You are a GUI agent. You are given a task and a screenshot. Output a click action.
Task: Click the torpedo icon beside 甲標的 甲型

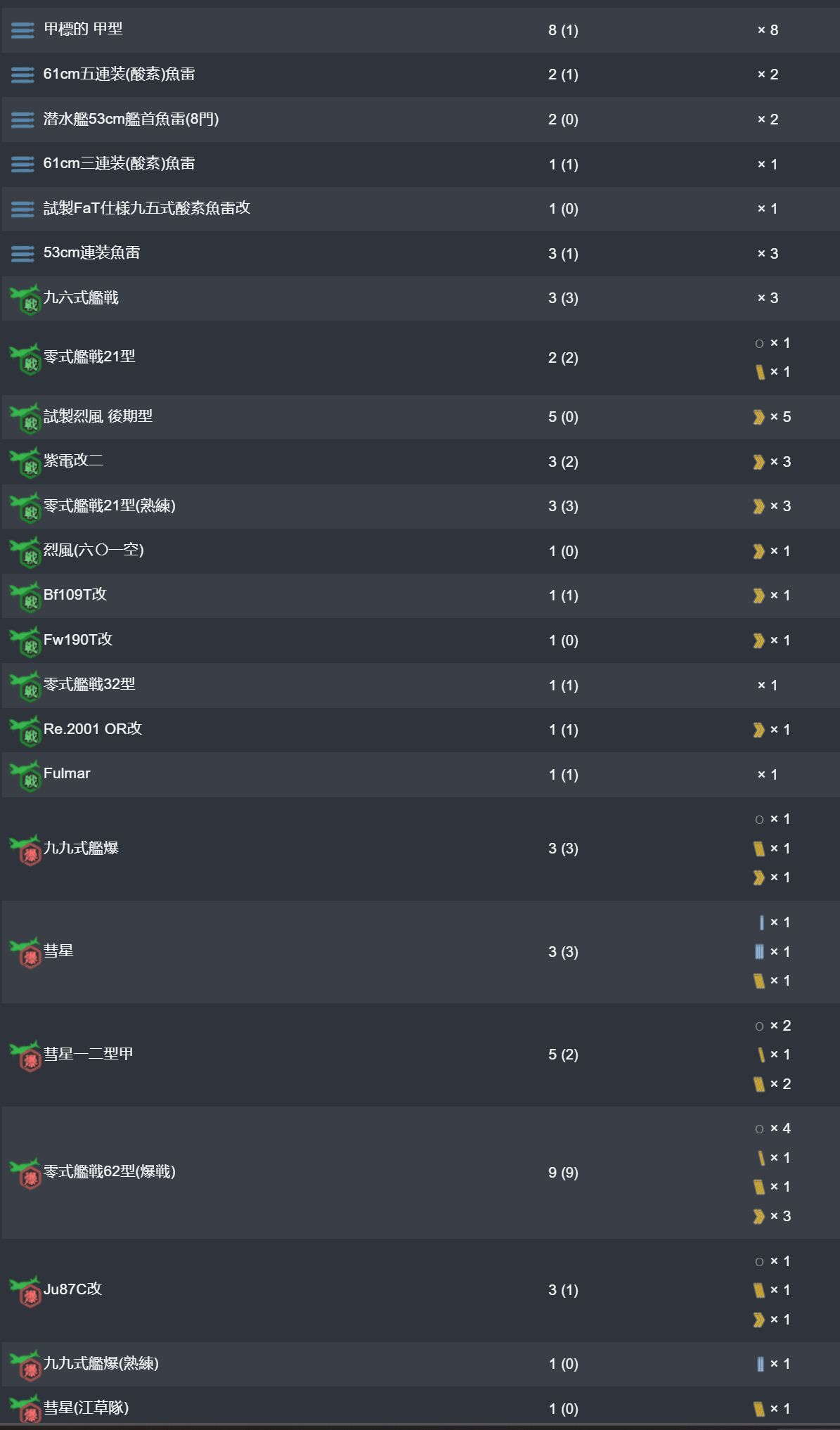[22, 30]
